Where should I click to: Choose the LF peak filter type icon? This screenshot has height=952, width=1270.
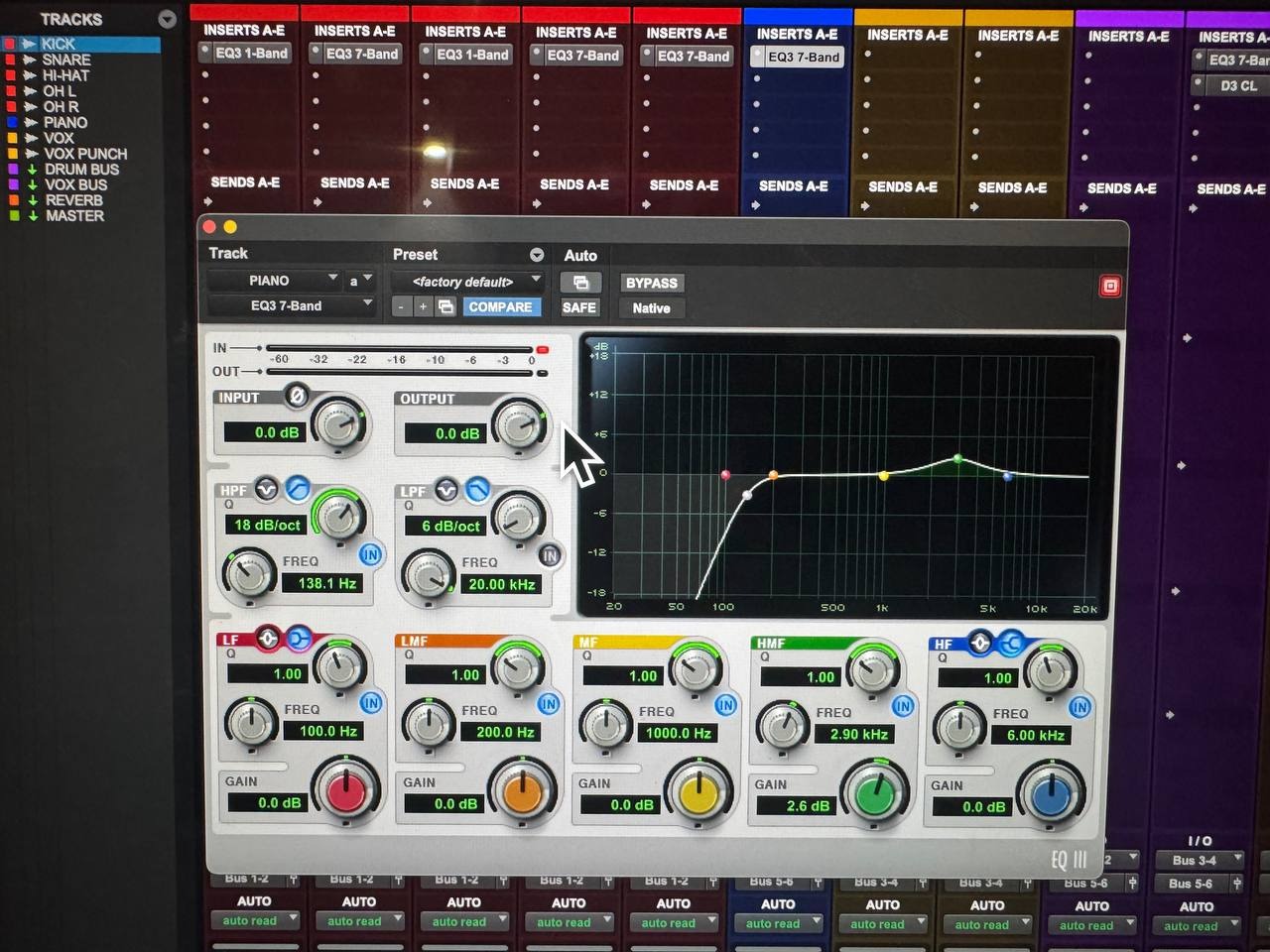(x=268, y=639)
